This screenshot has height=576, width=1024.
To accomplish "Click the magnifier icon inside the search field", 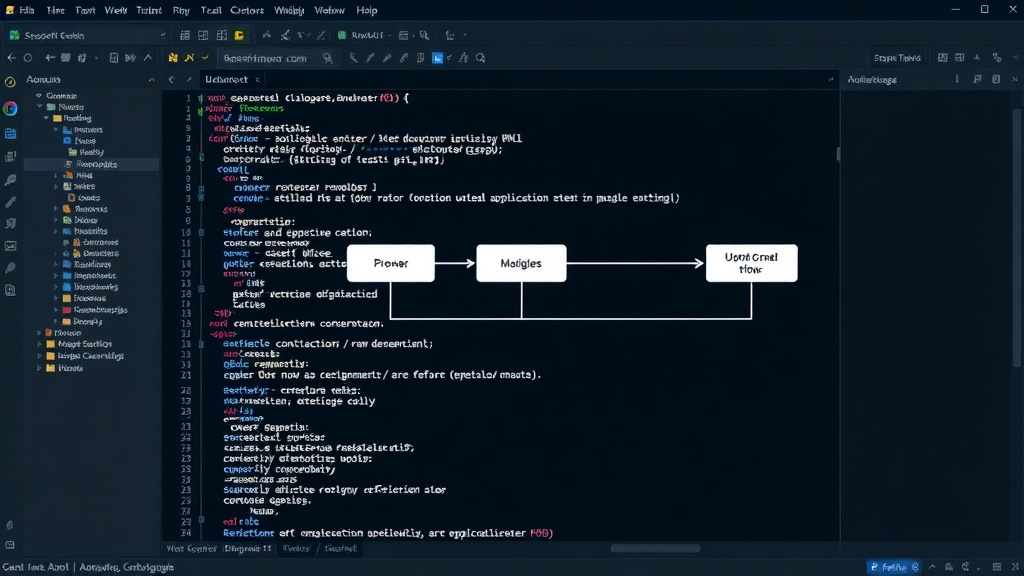I will (x=327, y=58).
